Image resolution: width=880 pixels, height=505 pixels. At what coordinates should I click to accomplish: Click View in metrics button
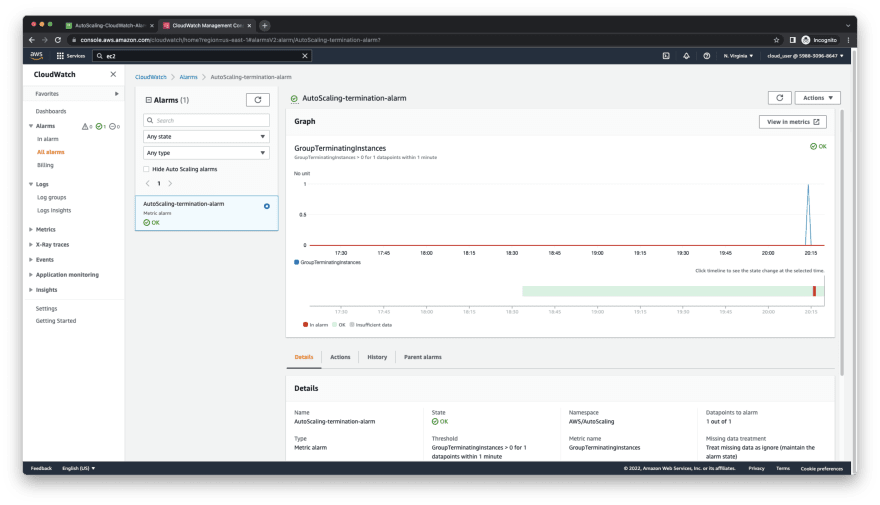coord(792,122)
